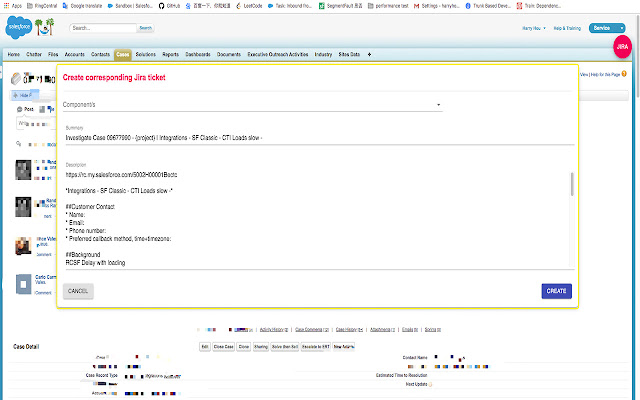Viewport: 640px width, 400px height.
Task: Click the case icon beside the page title
Action: (16, 78)
